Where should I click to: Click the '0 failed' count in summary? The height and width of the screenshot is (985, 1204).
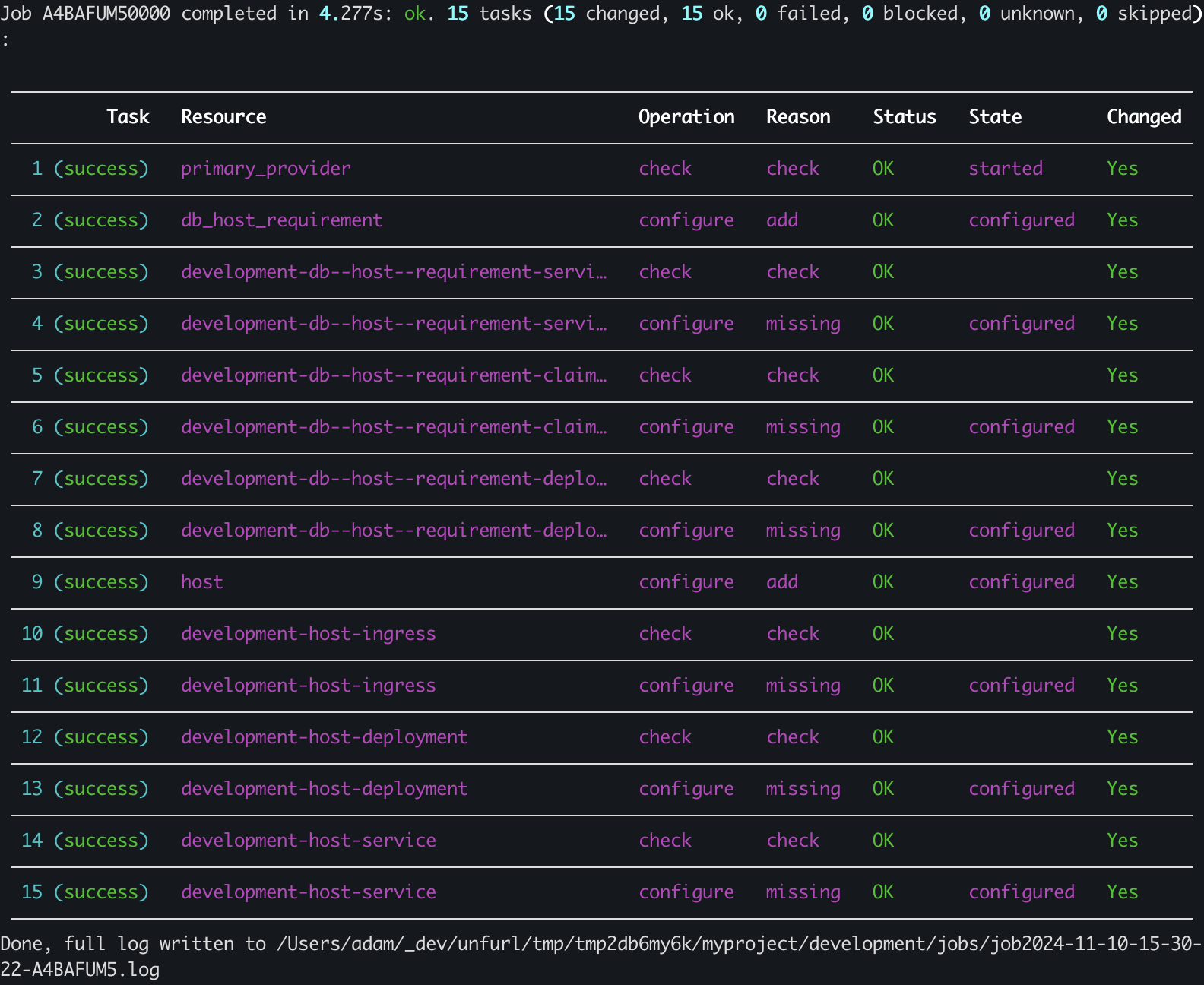(798, 14)
